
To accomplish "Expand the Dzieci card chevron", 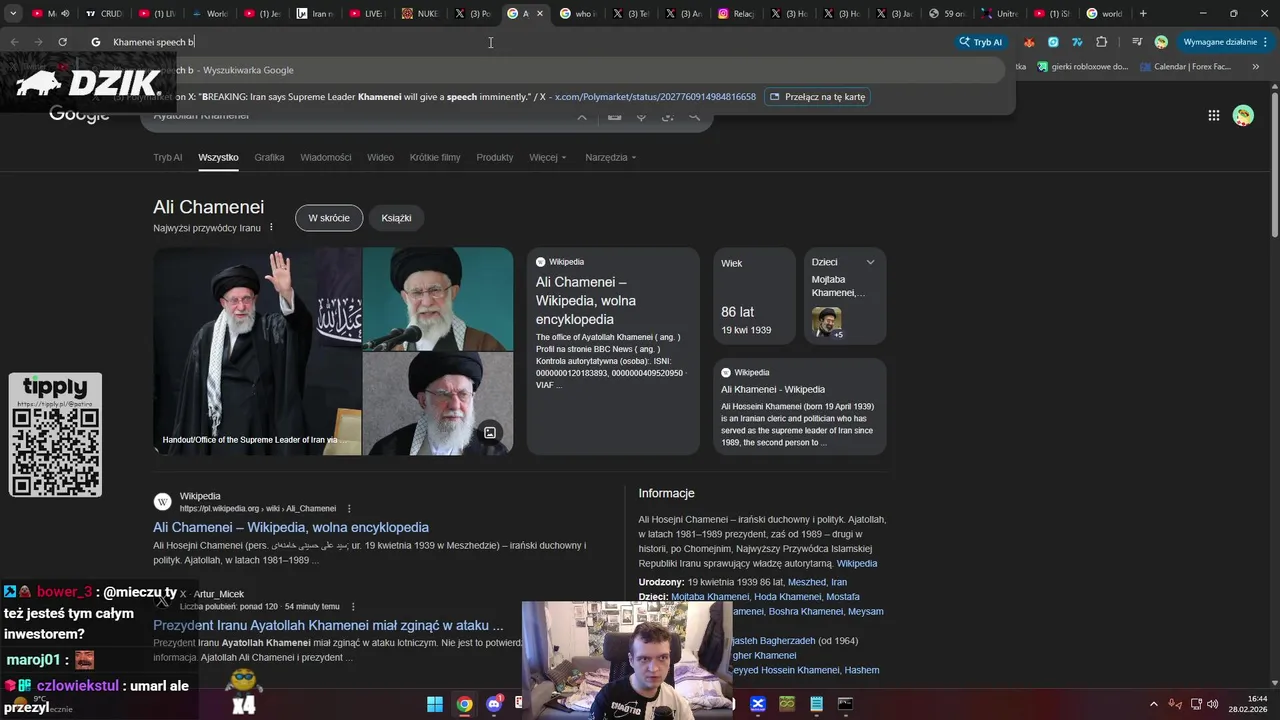I will click(x=870, y=262).
